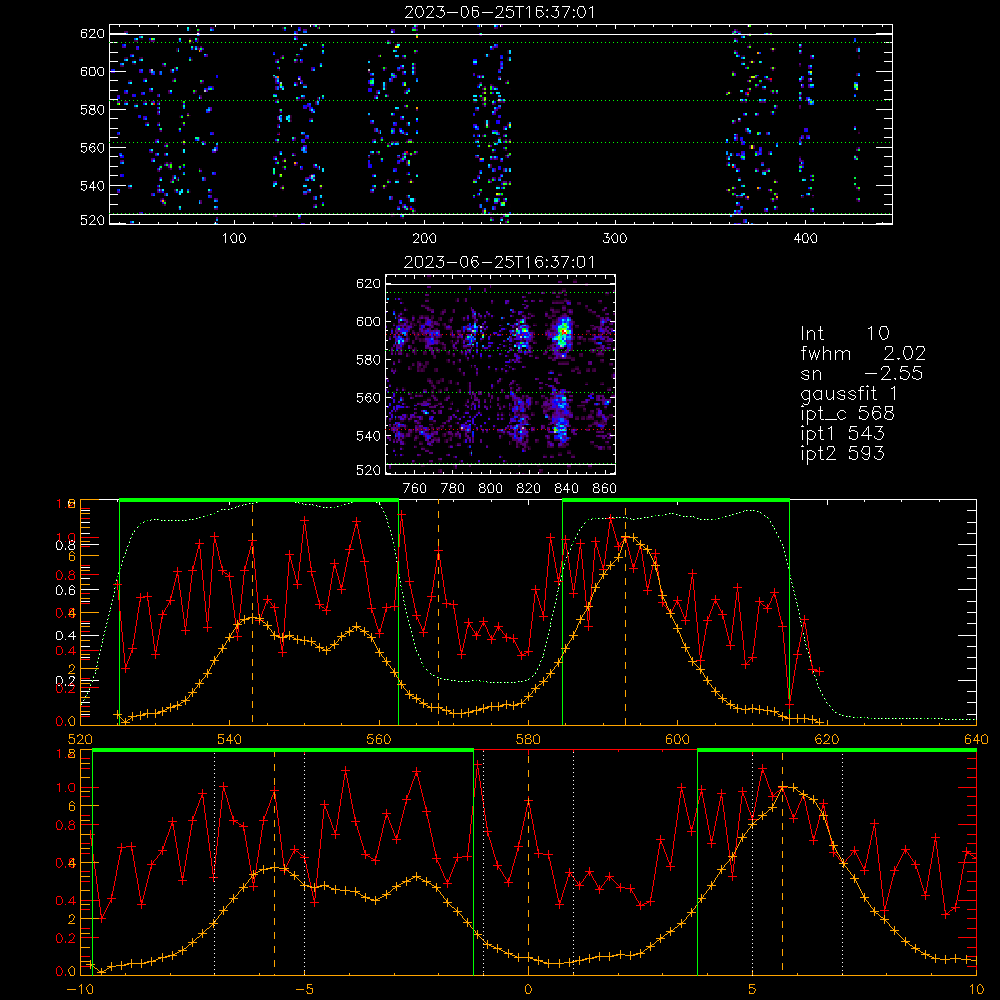Click x-axis label 840 on middle image
Image resolution: width=1000 pixels, height=1000 pixels.
(x=566, y=489)
